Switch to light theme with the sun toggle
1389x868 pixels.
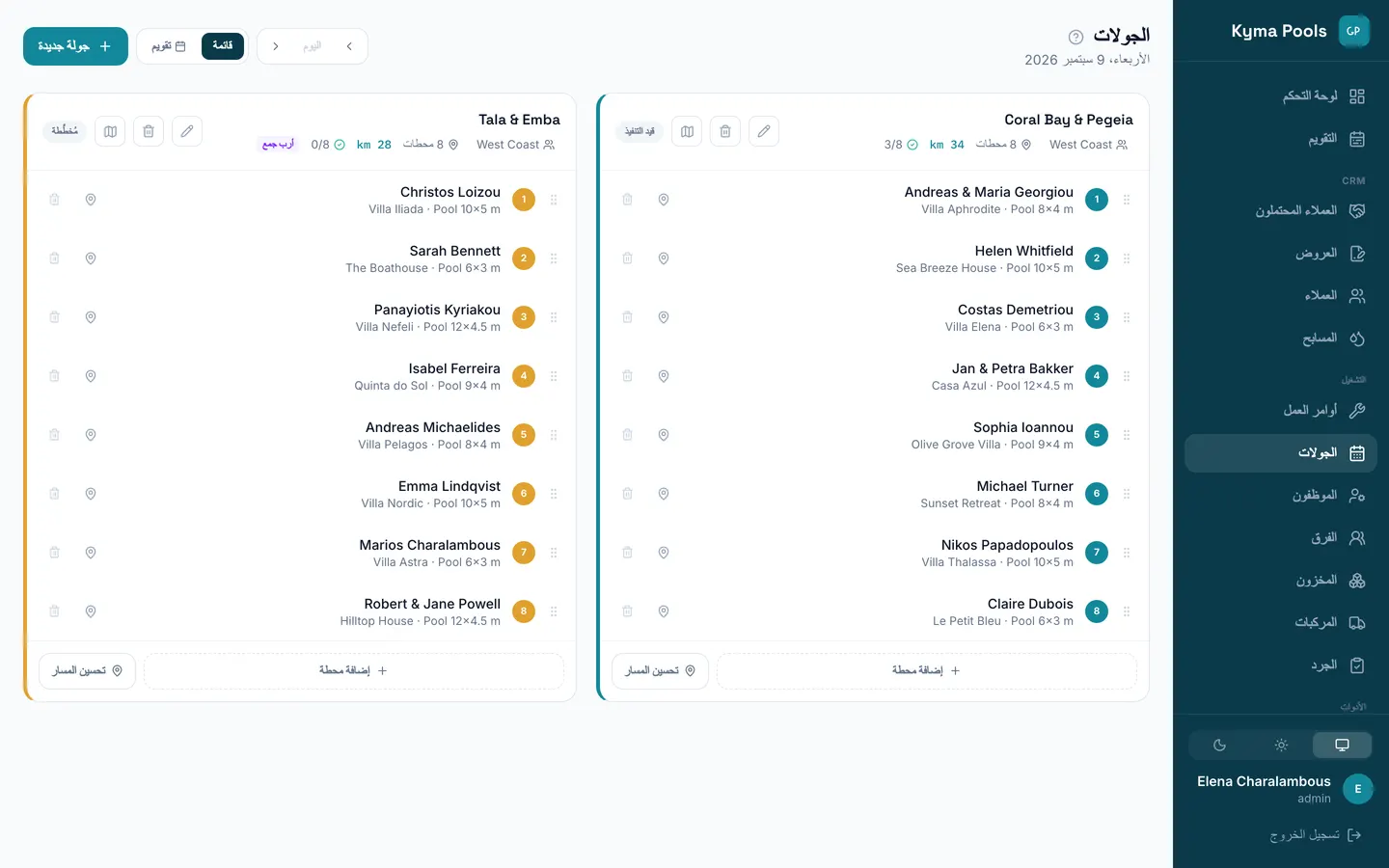1281,745
